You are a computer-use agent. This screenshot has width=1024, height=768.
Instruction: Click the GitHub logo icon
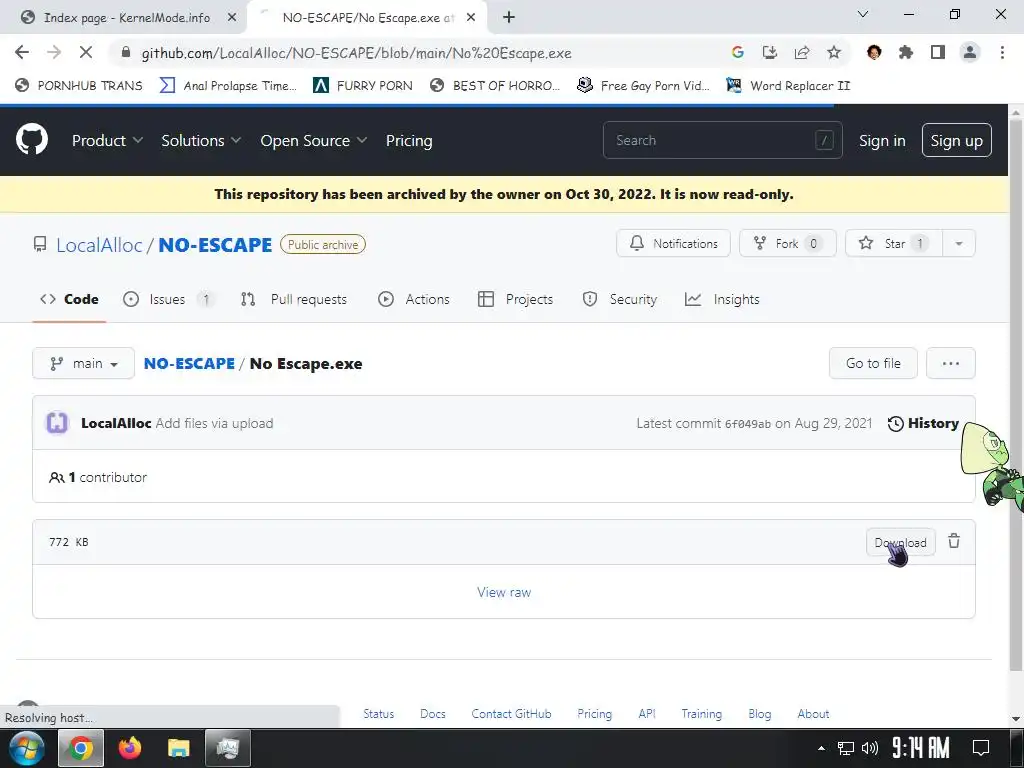[31, 139]
